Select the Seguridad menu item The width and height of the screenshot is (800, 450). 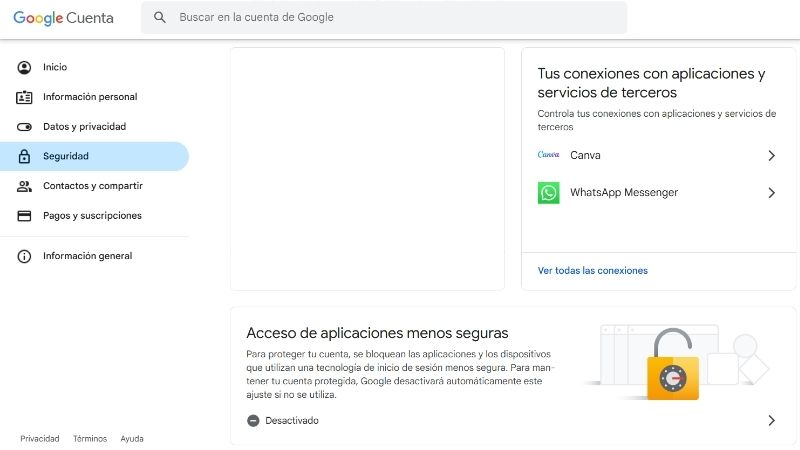[x=94, y=156]
